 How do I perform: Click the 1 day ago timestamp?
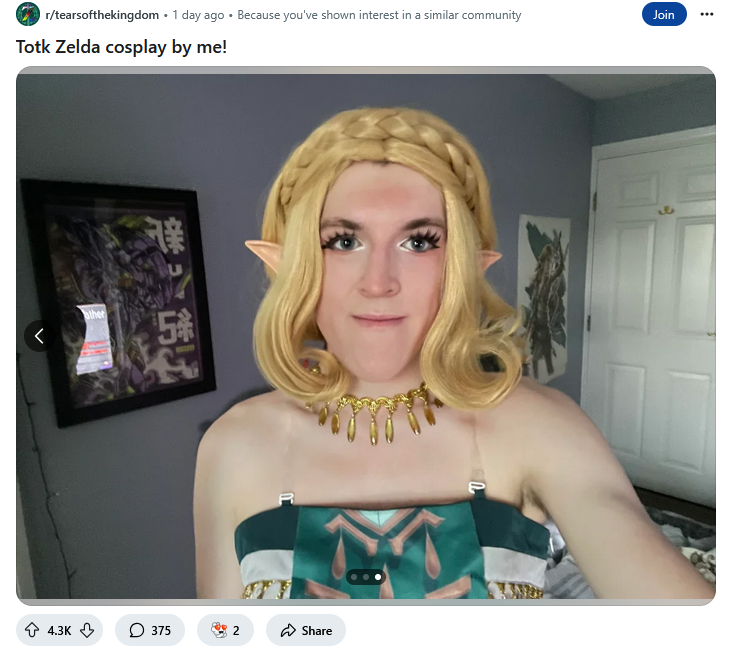[x=198, y=15]
